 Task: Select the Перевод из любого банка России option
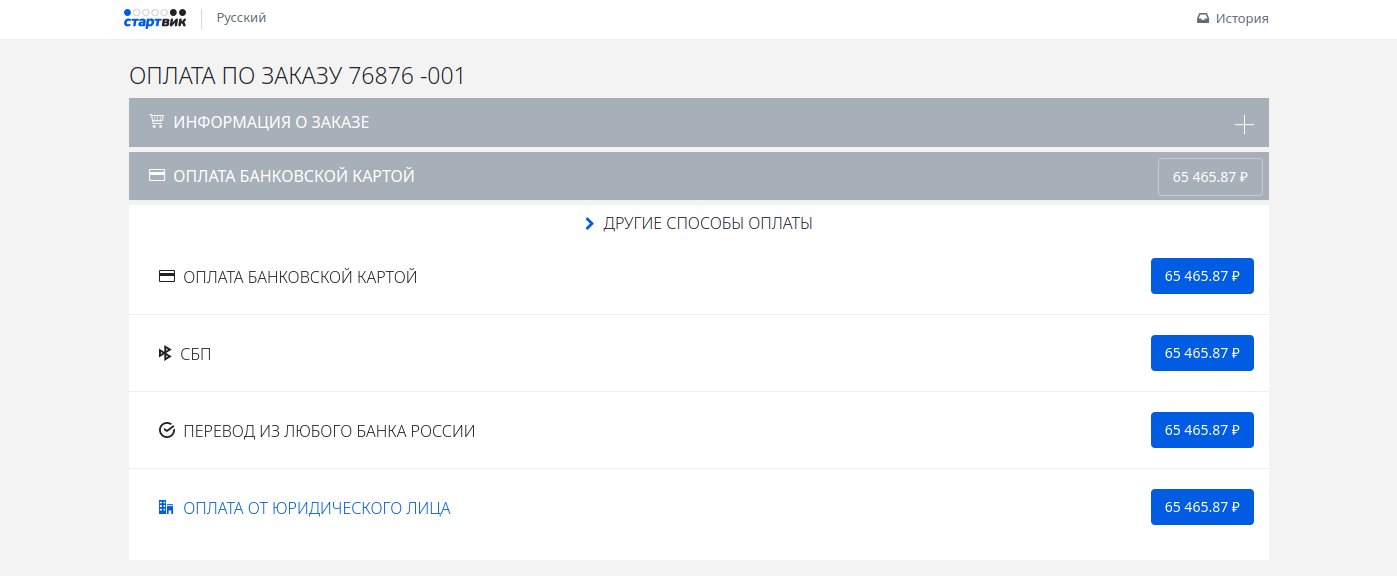click(x=329, y=431)
